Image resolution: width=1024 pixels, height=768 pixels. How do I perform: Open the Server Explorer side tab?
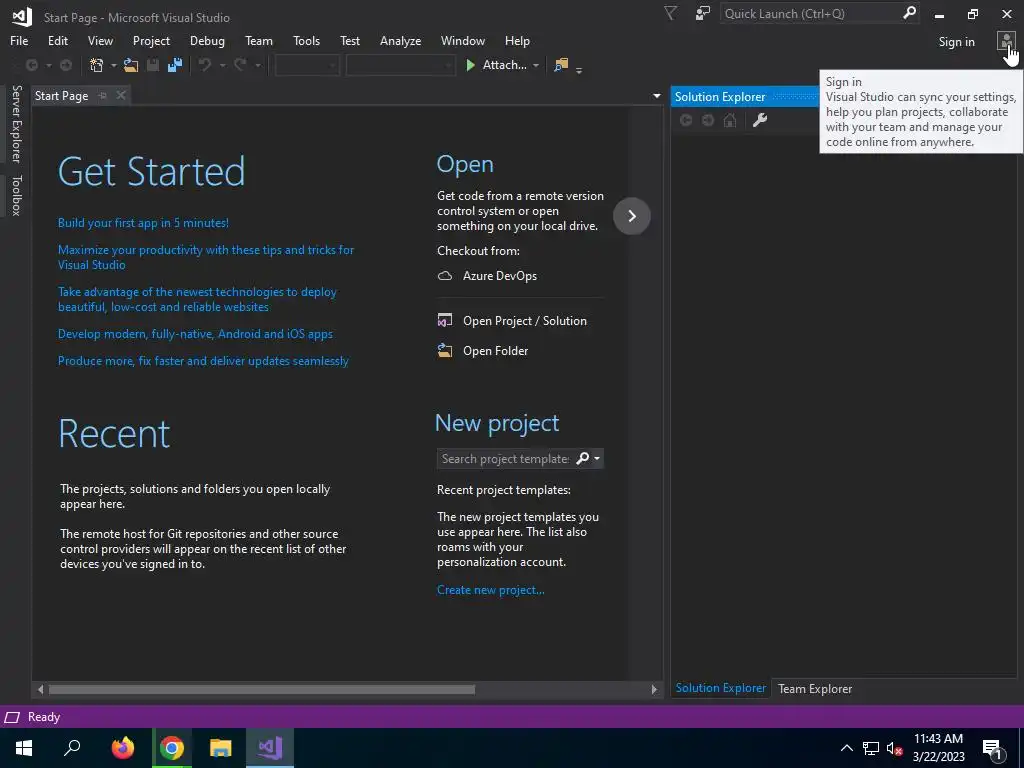coord(16,123)
